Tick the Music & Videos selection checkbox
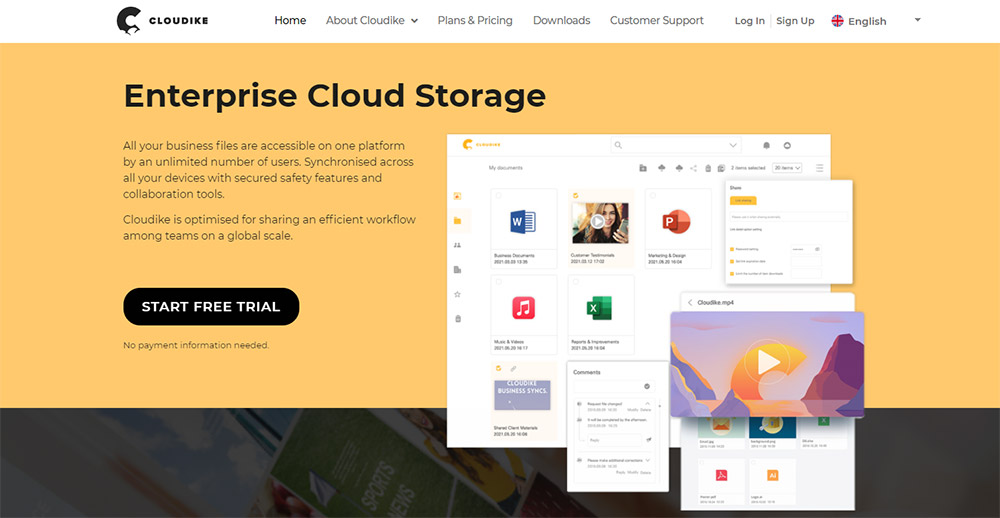1000x518 pixels. pos(498,281)
